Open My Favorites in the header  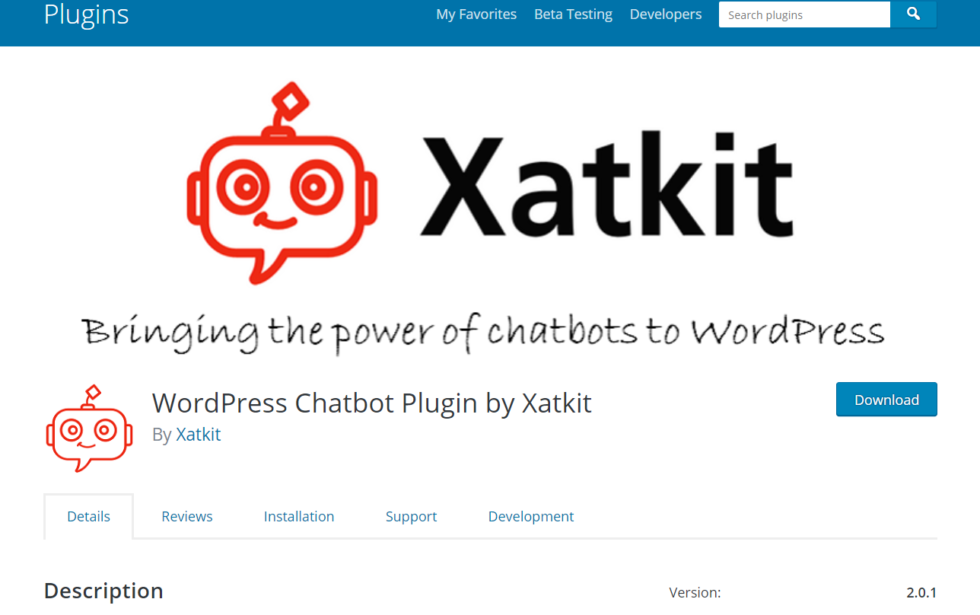476,14
